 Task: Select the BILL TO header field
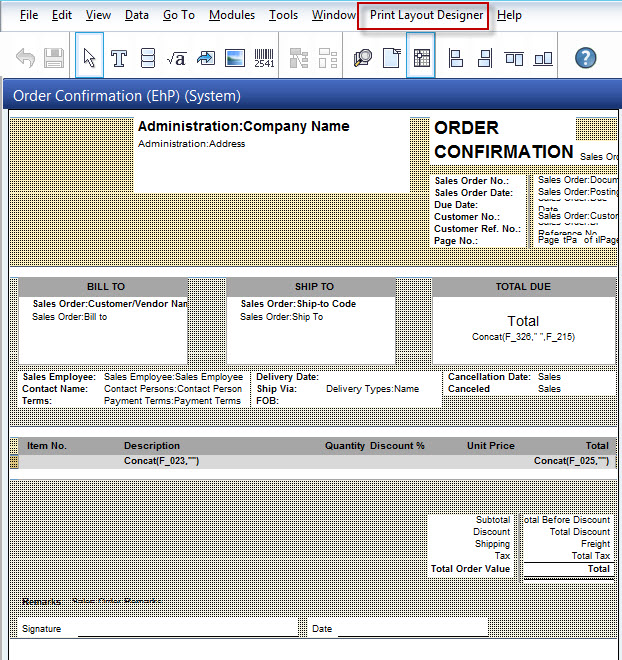104,287
